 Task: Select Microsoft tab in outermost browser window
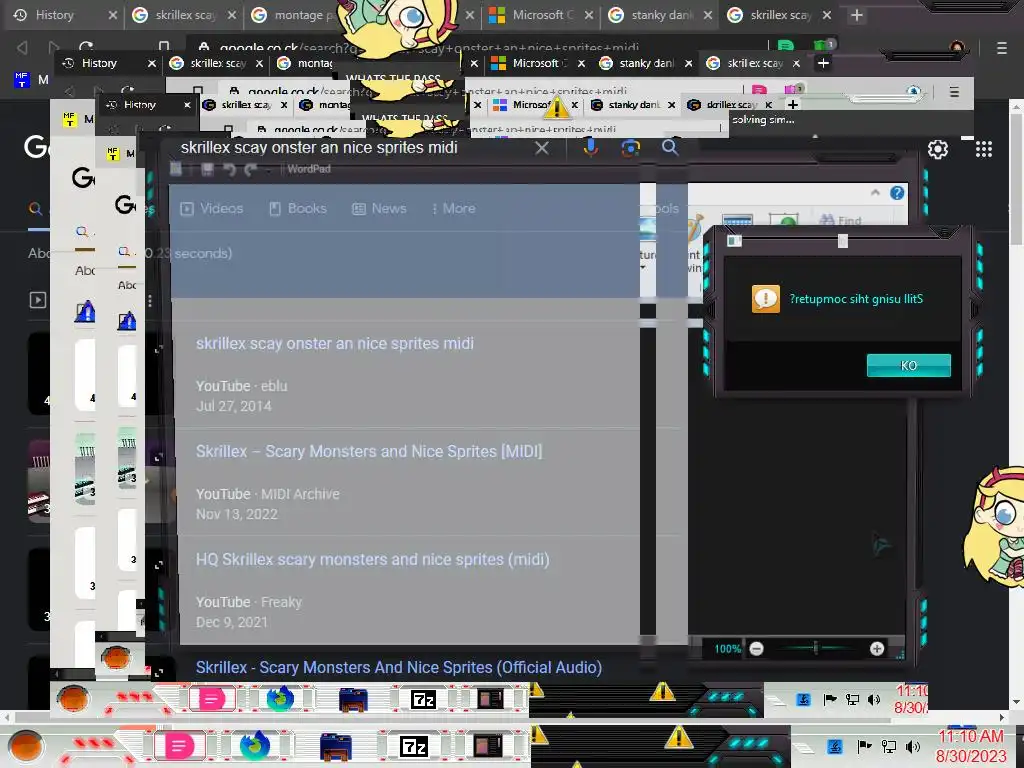(x=540, y=15)
